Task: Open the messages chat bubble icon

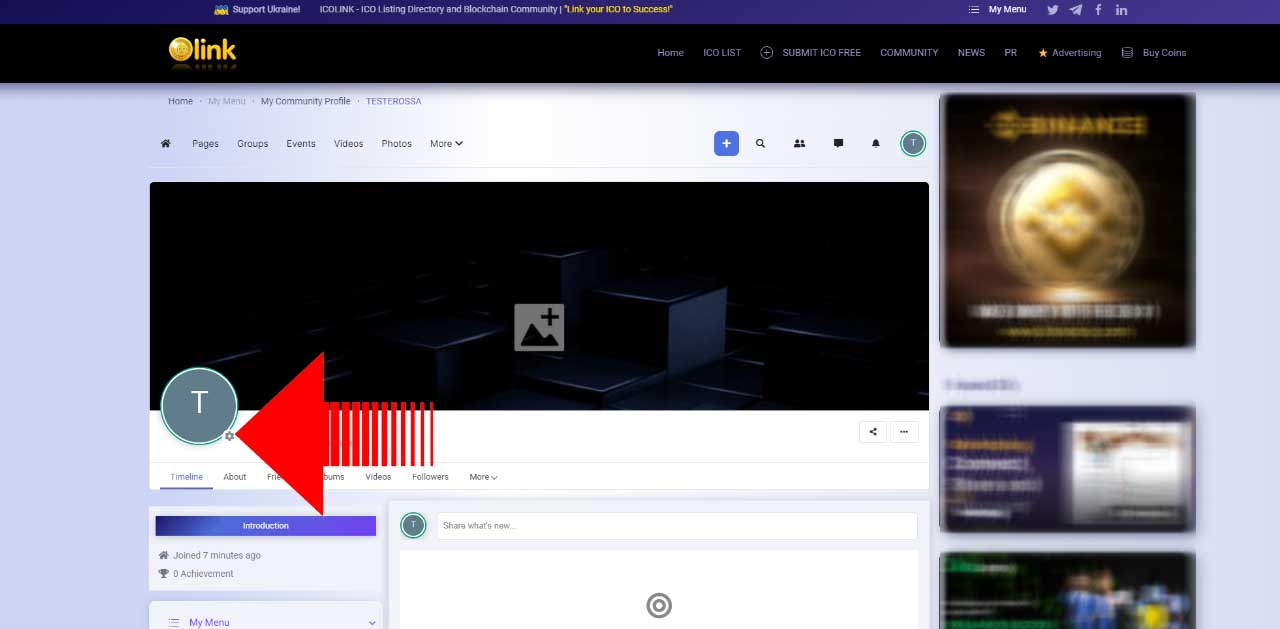Action: pyautogui.click(x=838, y=143)
